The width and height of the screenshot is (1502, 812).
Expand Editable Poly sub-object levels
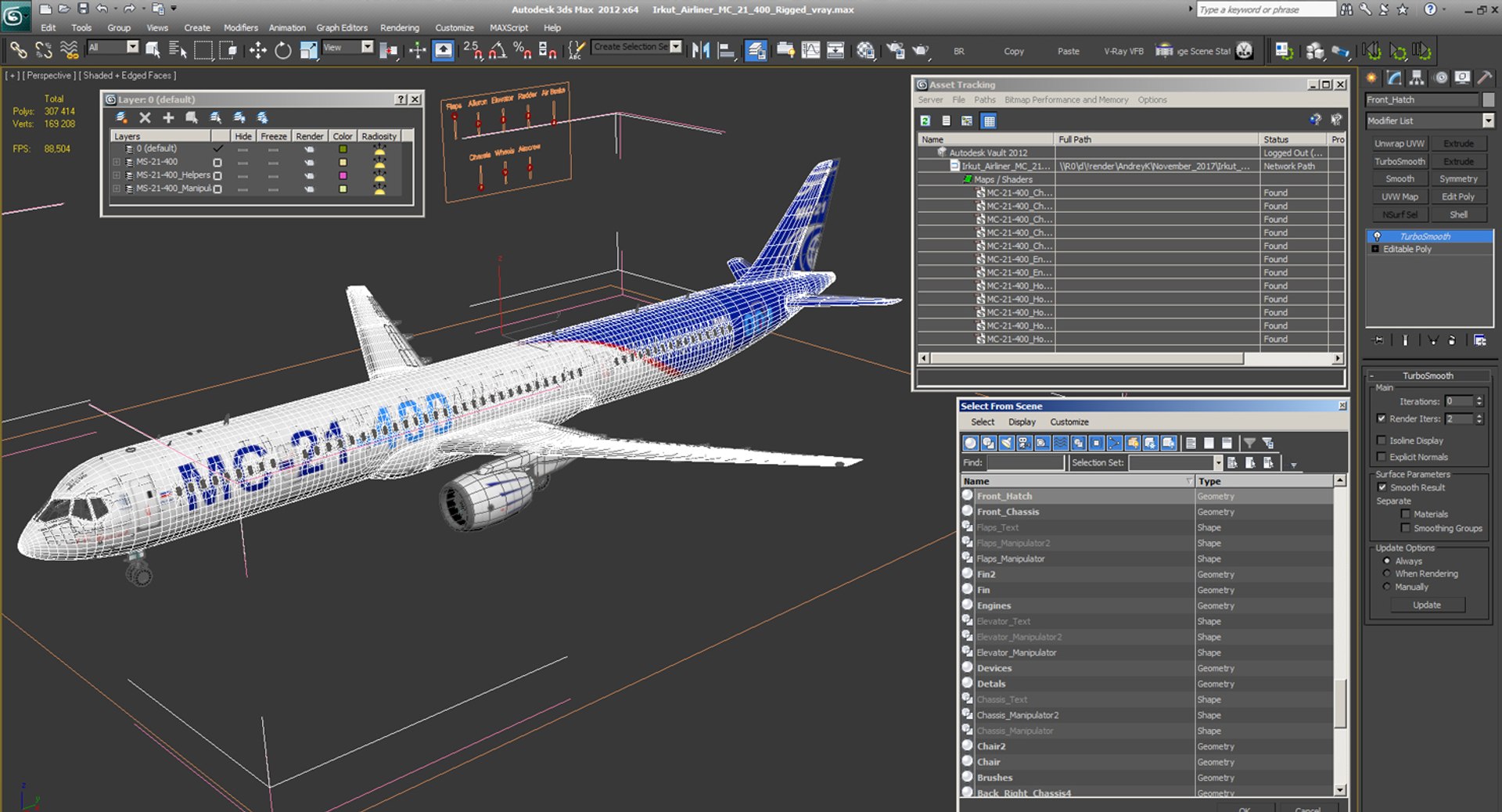coord(1375,249)
